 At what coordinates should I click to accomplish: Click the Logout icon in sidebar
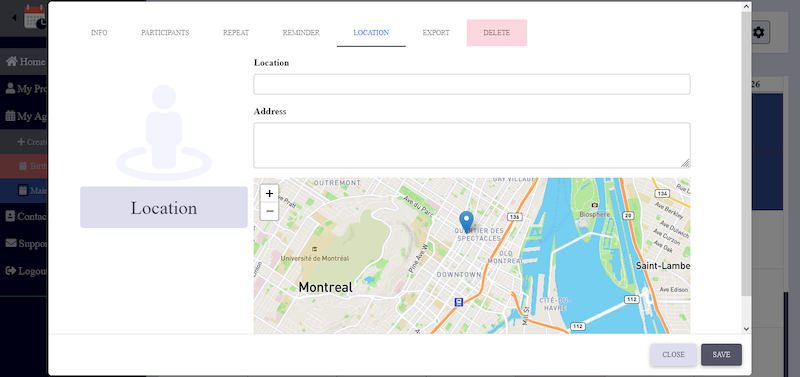[11, 271]
